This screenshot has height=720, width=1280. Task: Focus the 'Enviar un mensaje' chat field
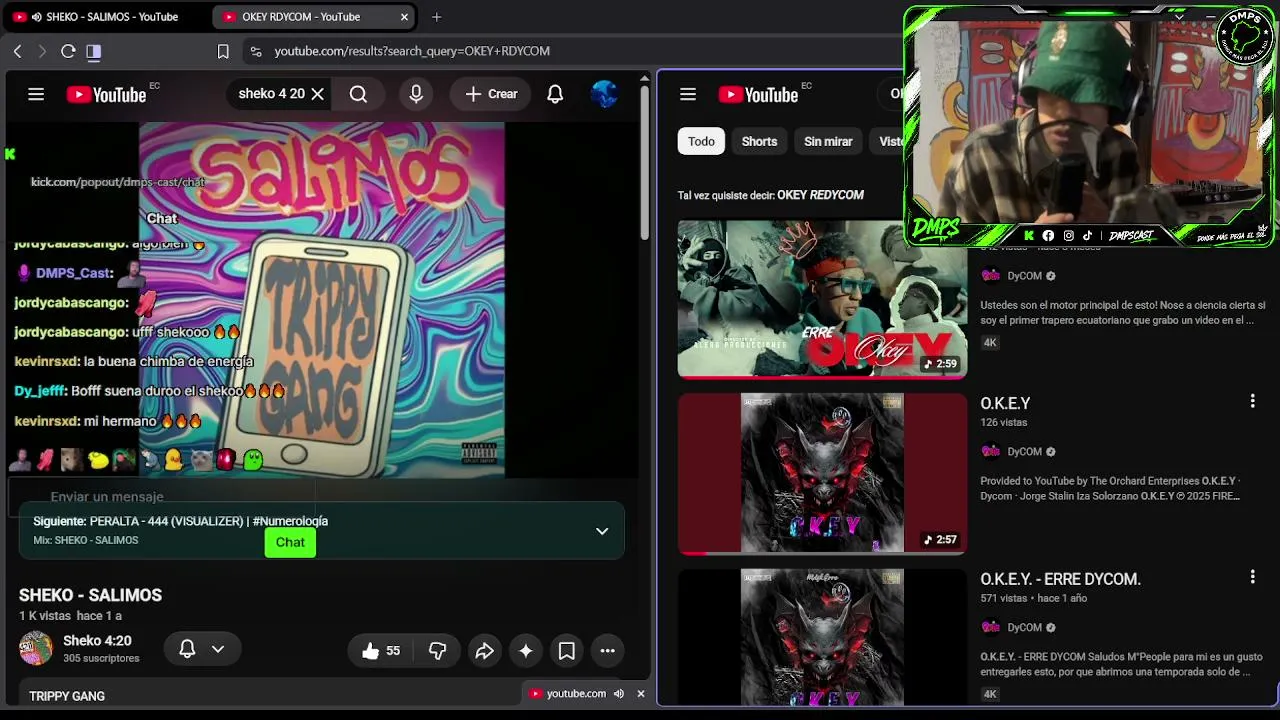(162, 496)
